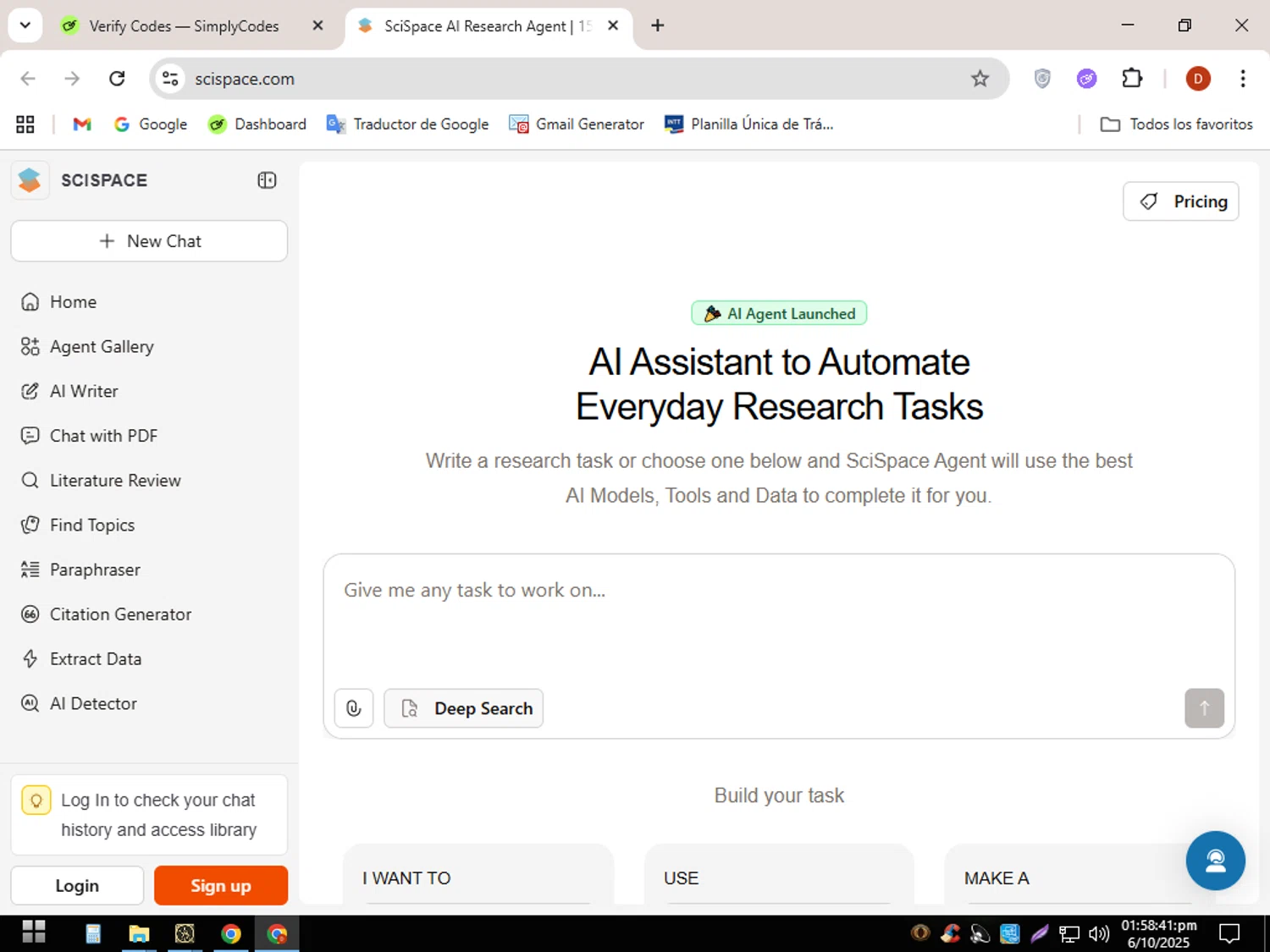Open the calculator app in taskbar
Screen dimensions: 1270x952
pyautogui.click(x=93, y=933)
